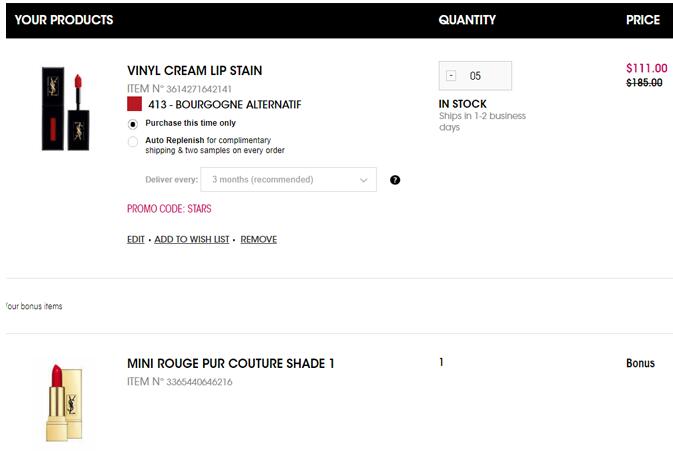Open the Deliver every frequency dropdown
The image size is (673, 456).
tap(288, 179)
